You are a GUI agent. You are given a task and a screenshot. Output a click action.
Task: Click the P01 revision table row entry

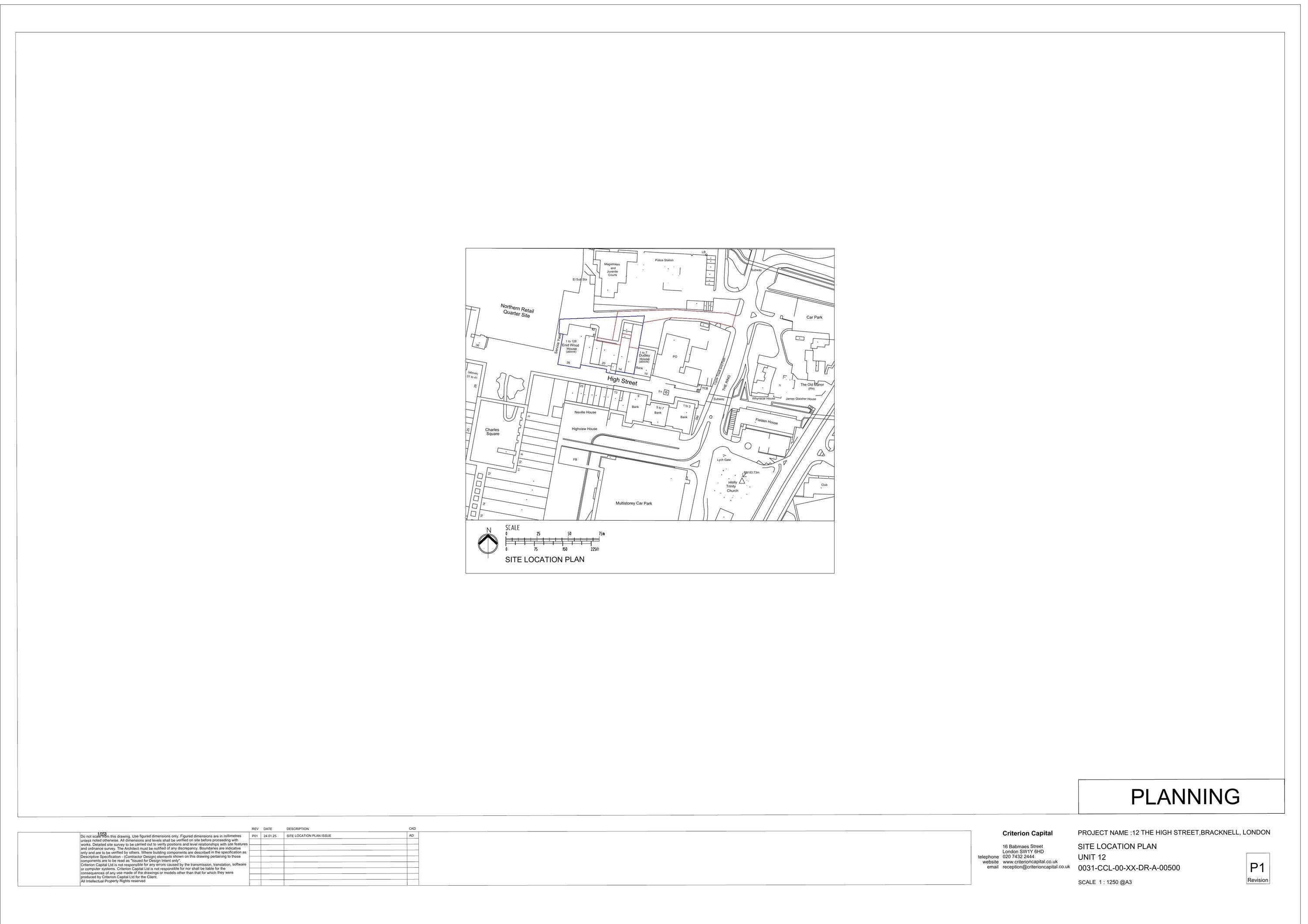255,836
